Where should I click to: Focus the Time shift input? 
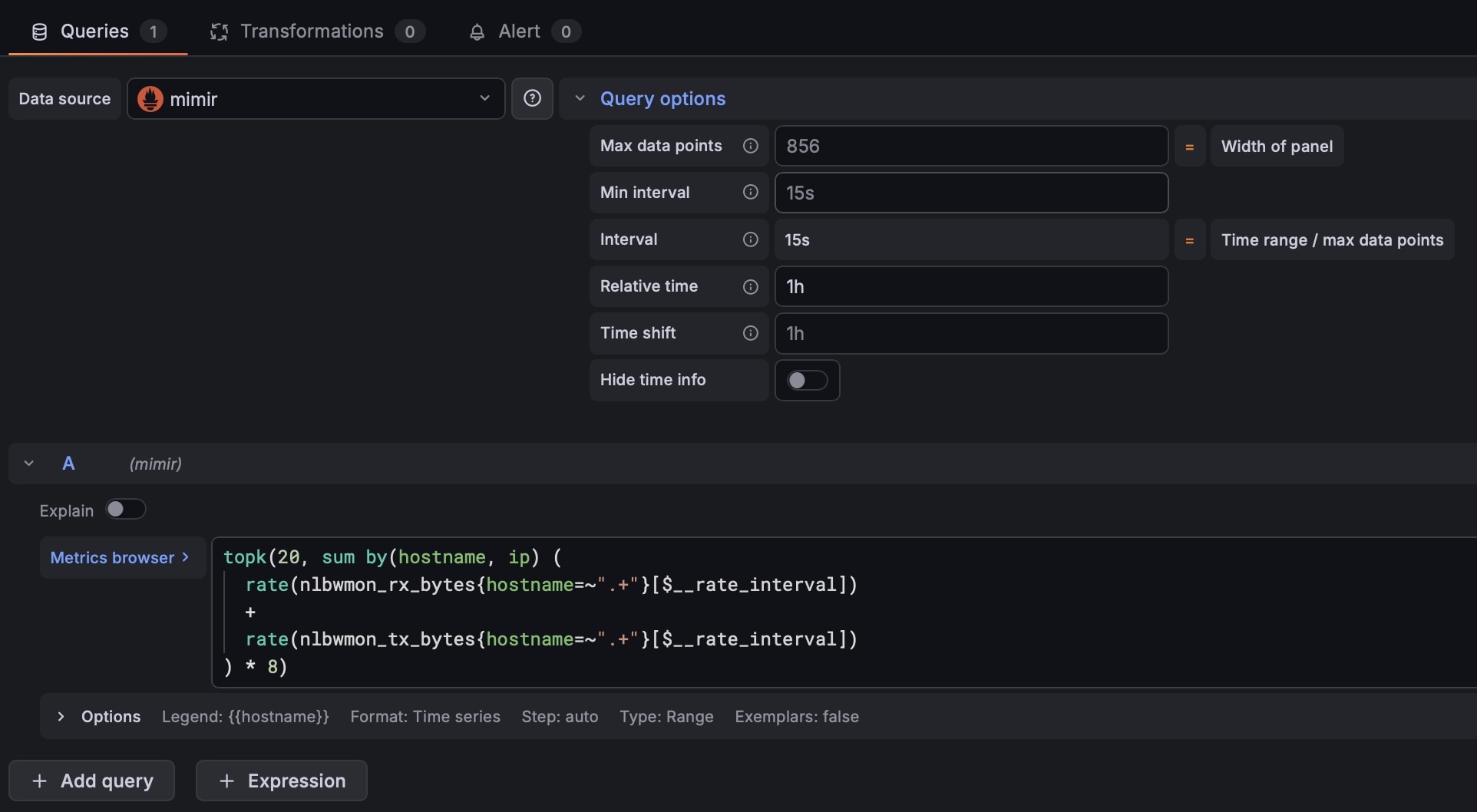coord(971,333)
